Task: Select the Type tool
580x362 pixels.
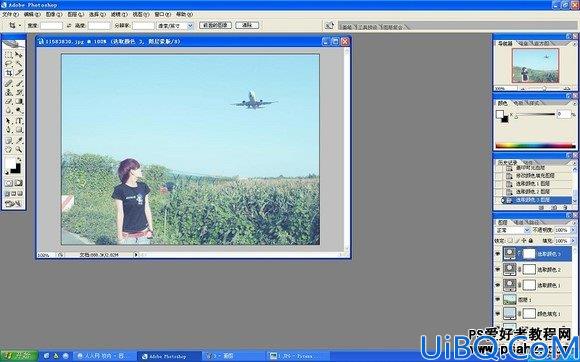Action: [19, 120]
